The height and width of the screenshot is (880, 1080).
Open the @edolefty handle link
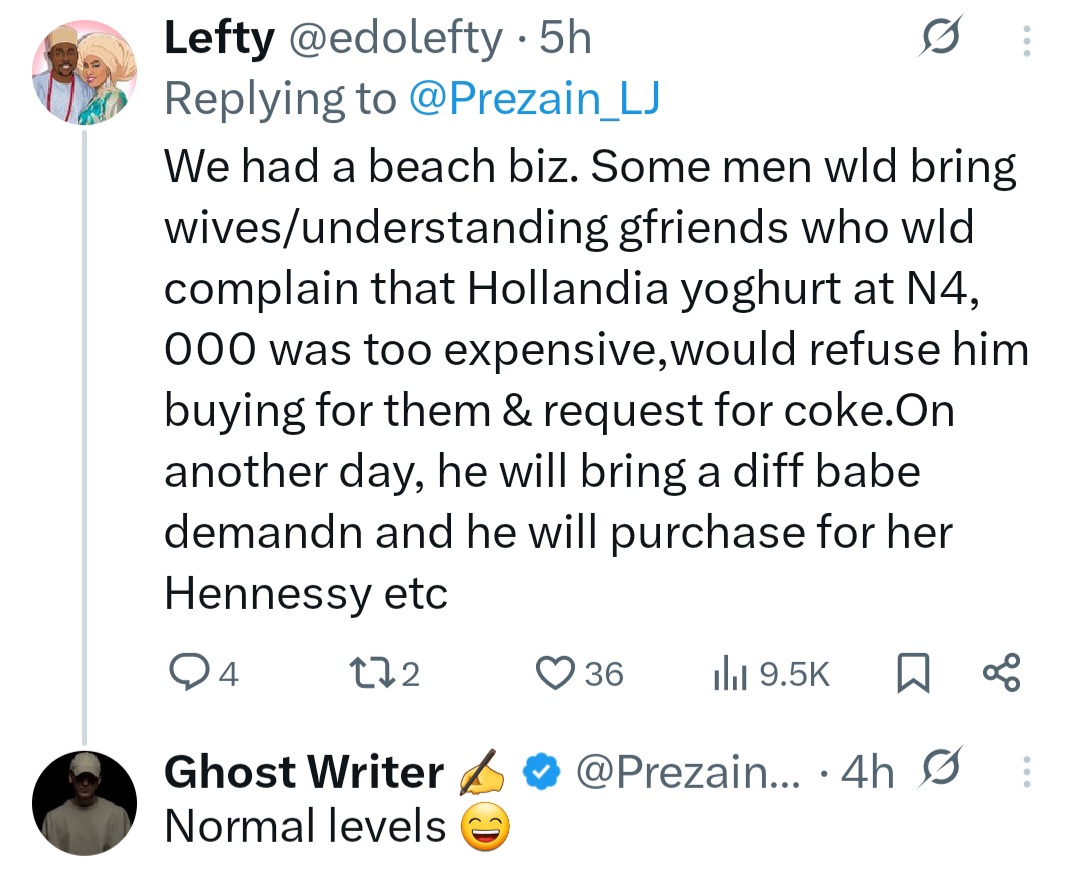395,40
